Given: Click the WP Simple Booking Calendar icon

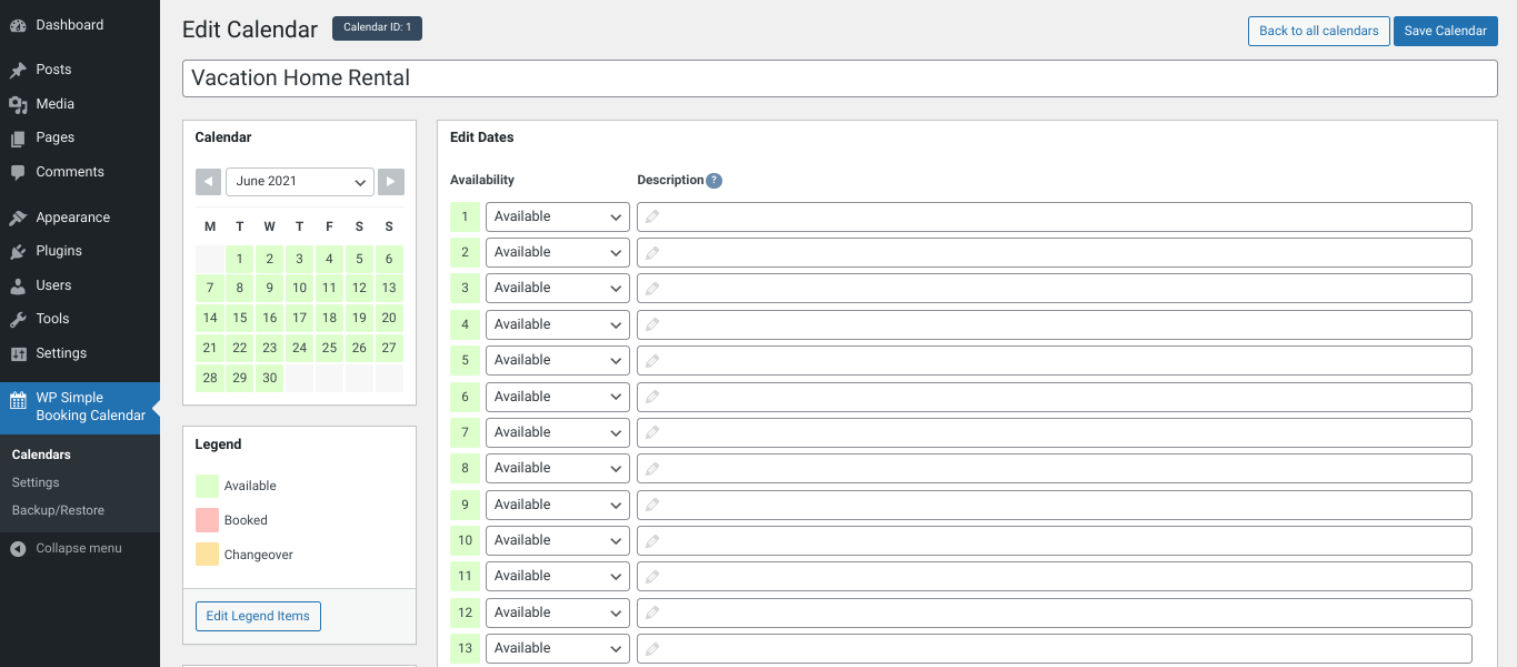Looking at the screenshot, I should pos(18,399).
